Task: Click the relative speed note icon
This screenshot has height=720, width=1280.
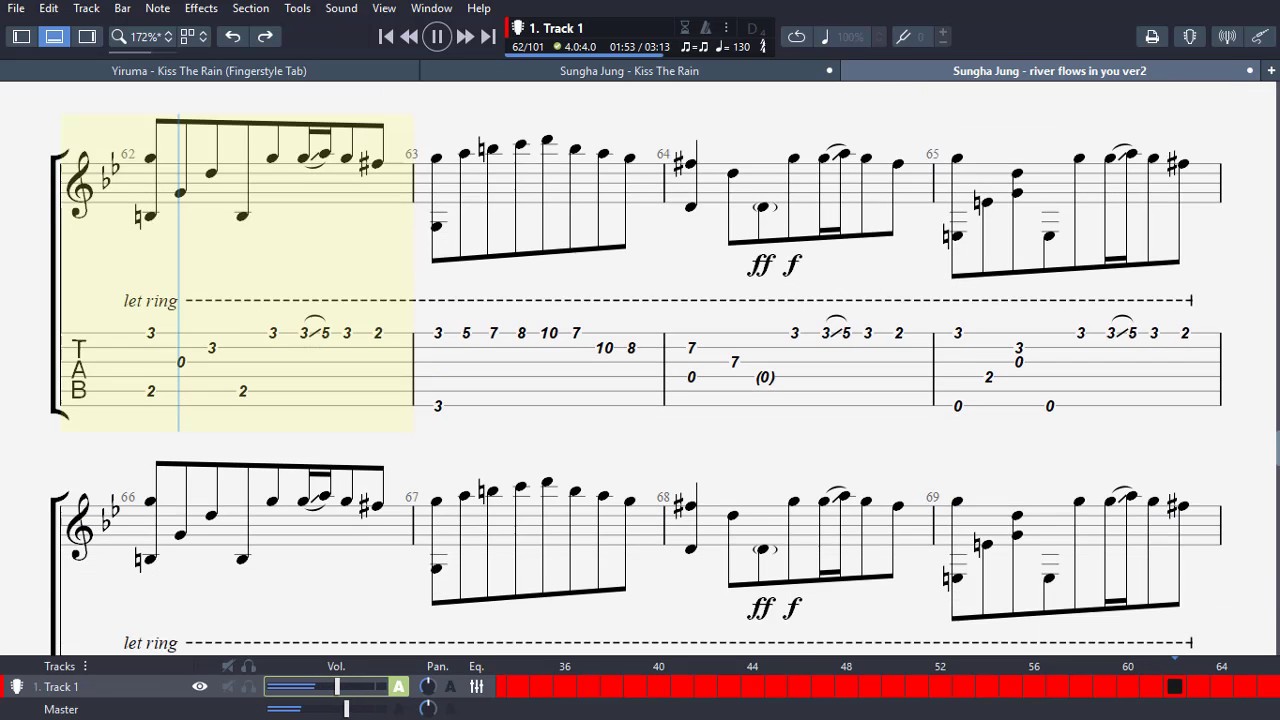Action: pos(825,36)
